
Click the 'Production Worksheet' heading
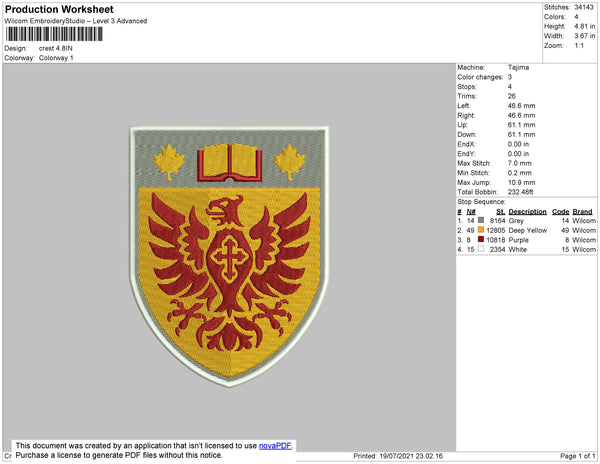tap(59, 10)
